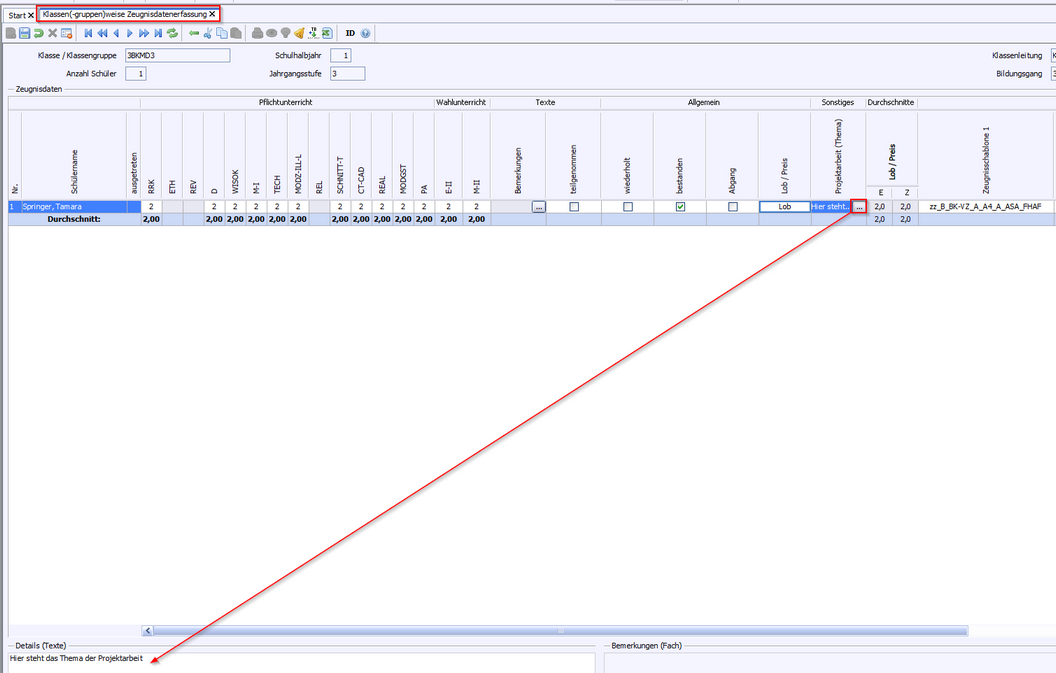Click the green undo arrow icon
1056x673 pixels.
(x=39, y=33)
